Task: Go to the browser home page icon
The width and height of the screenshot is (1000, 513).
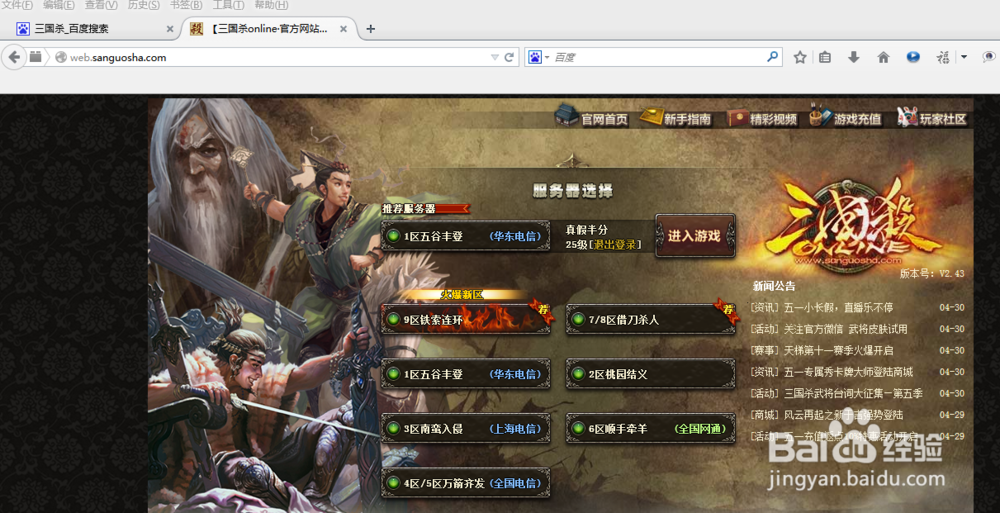Action: [x=883, y=57]
